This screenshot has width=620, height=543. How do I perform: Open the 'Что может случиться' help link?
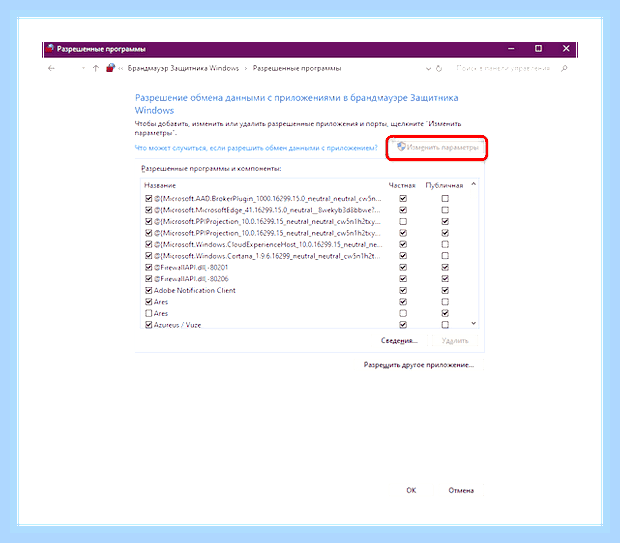tap(256, 148)
